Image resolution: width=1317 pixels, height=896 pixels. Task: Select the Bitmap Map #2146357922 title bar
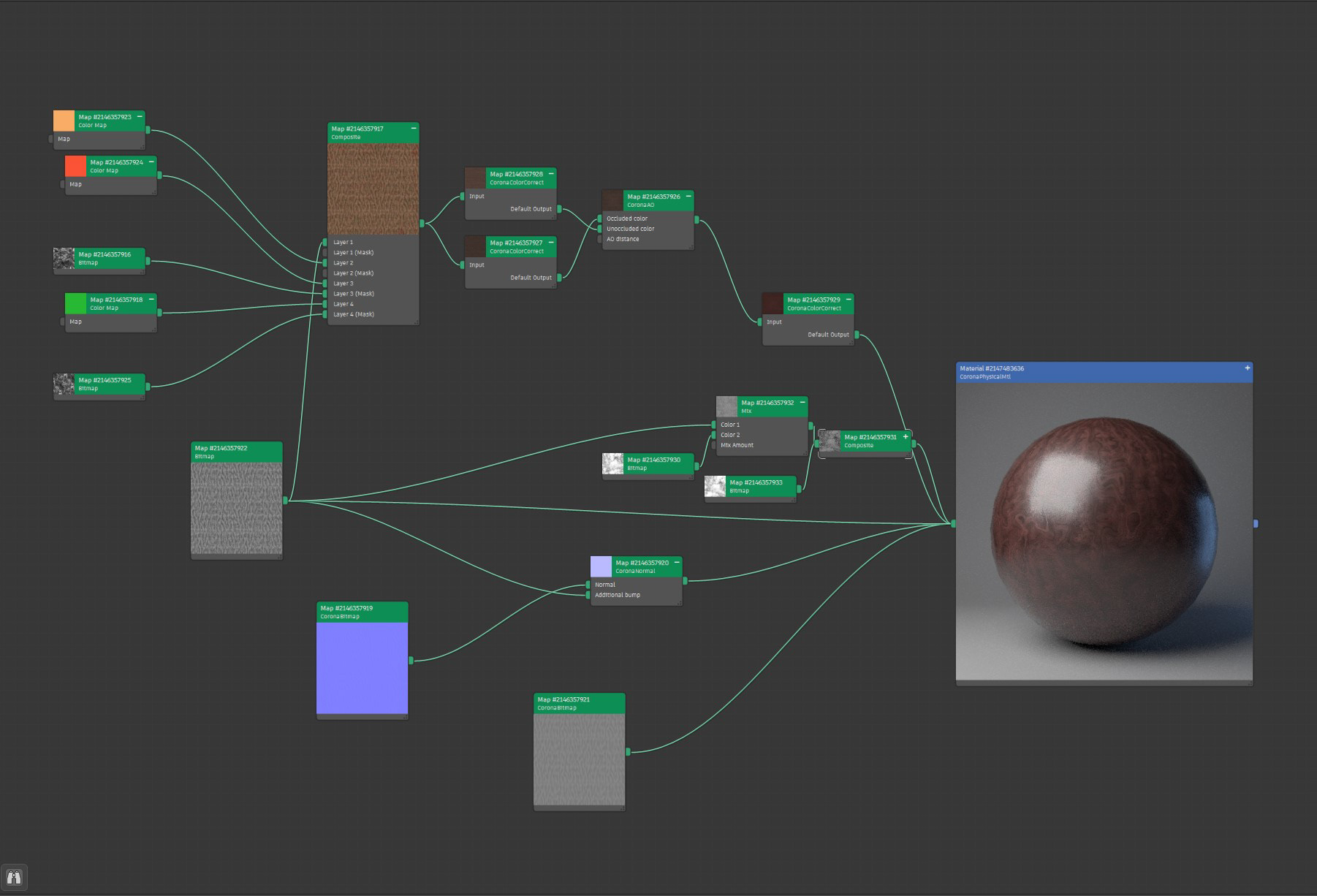236,452
